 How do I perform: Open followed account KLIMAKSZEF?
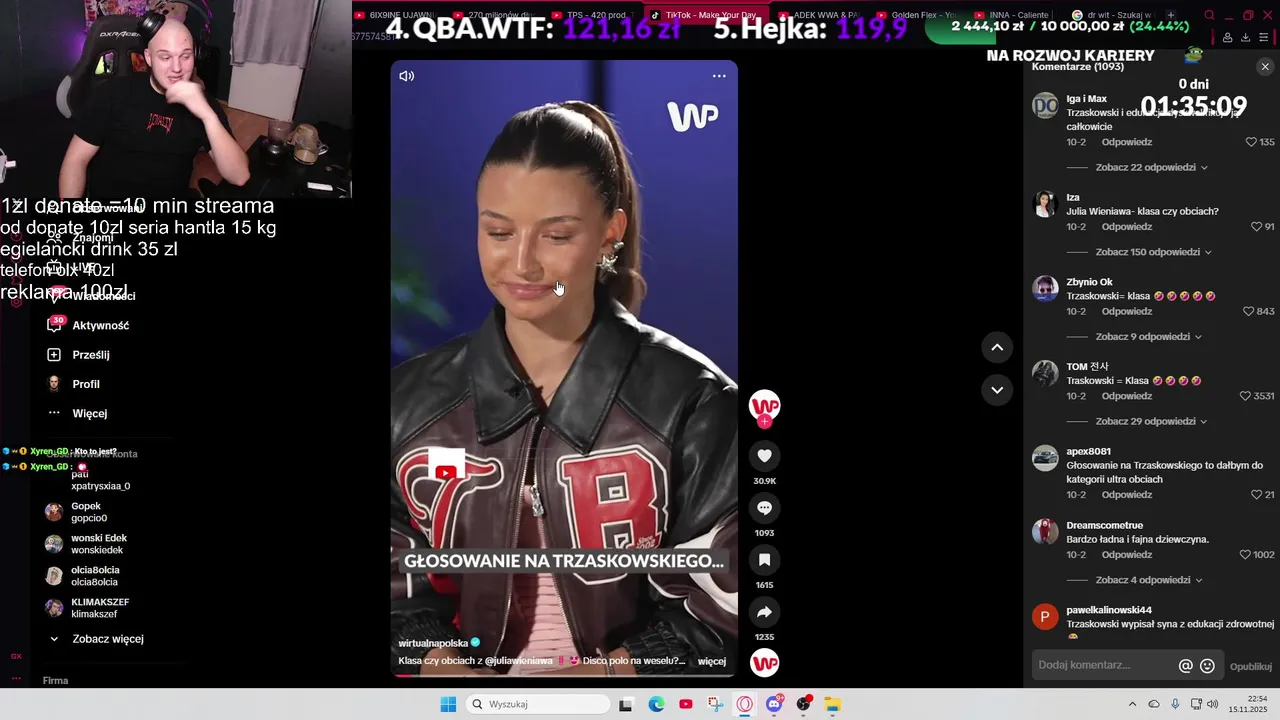[88, 608]
